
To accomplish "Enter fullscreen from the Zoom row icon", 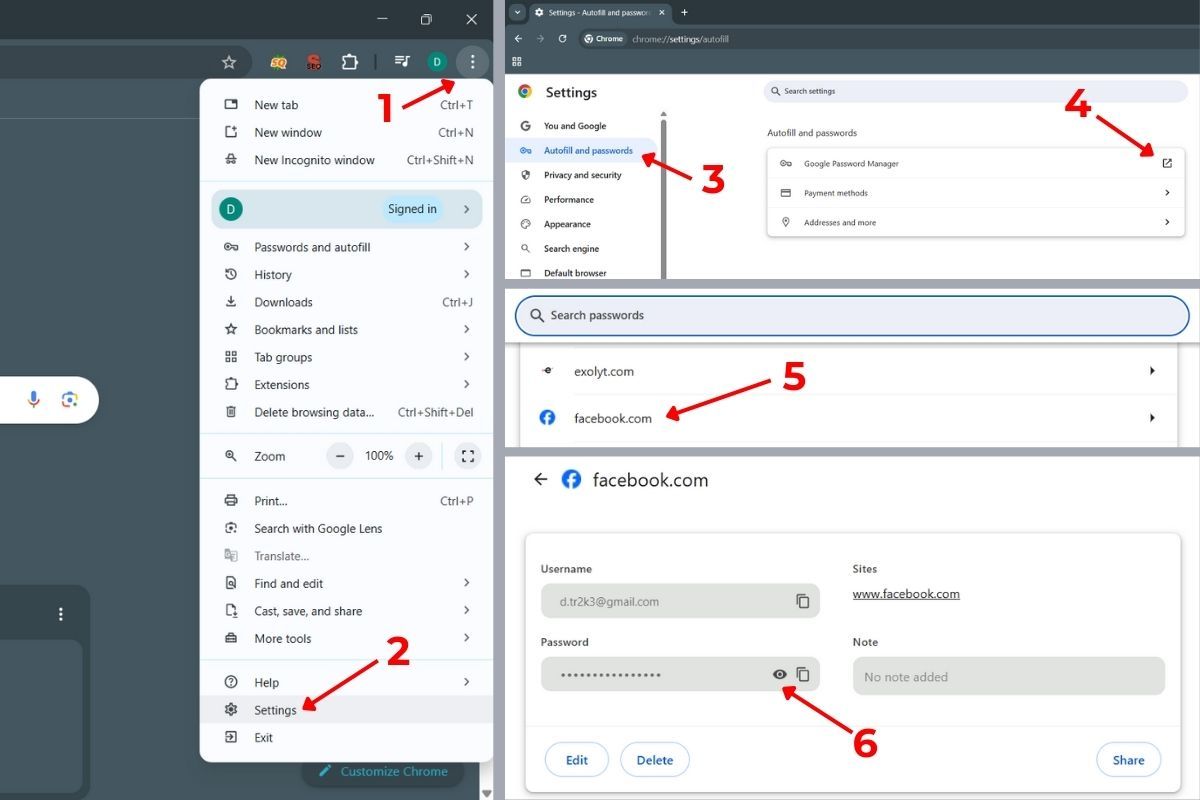I will 468,456.
